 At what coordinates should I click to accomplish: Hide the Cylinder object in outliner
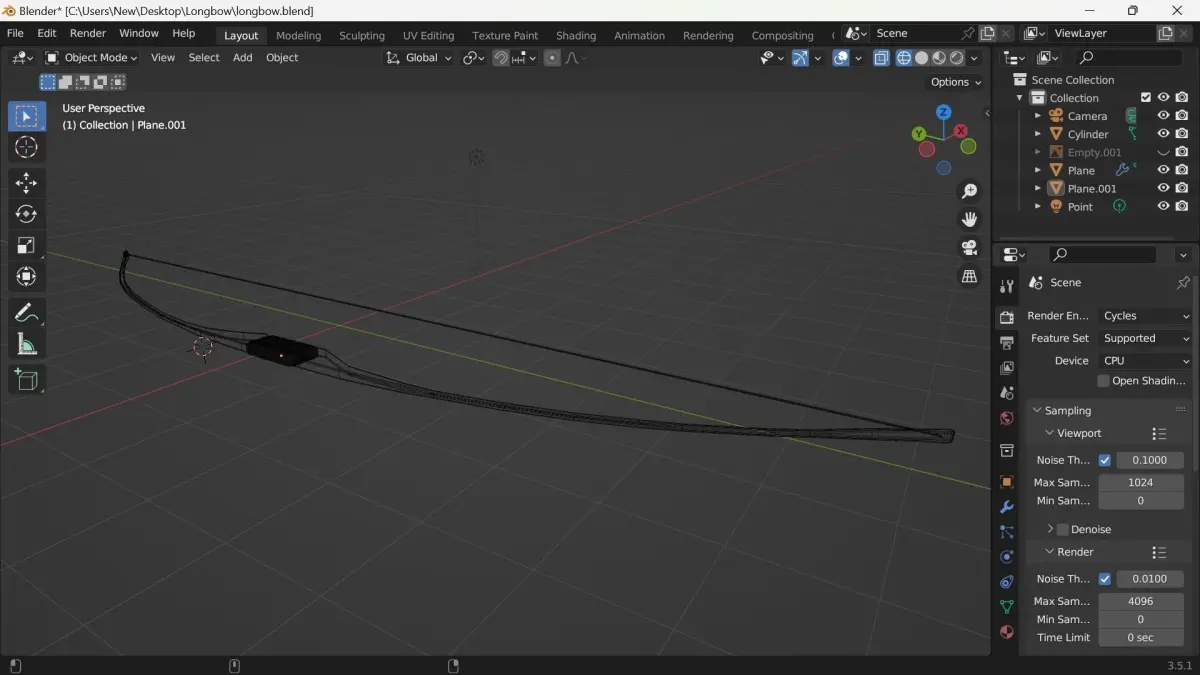pos(1163,134)
